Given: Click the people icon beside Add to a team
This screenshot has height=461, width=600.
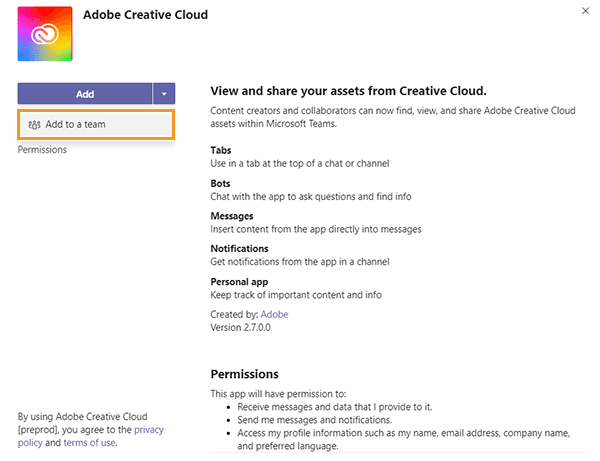Looking at the screenshot, I should point(34,125).
